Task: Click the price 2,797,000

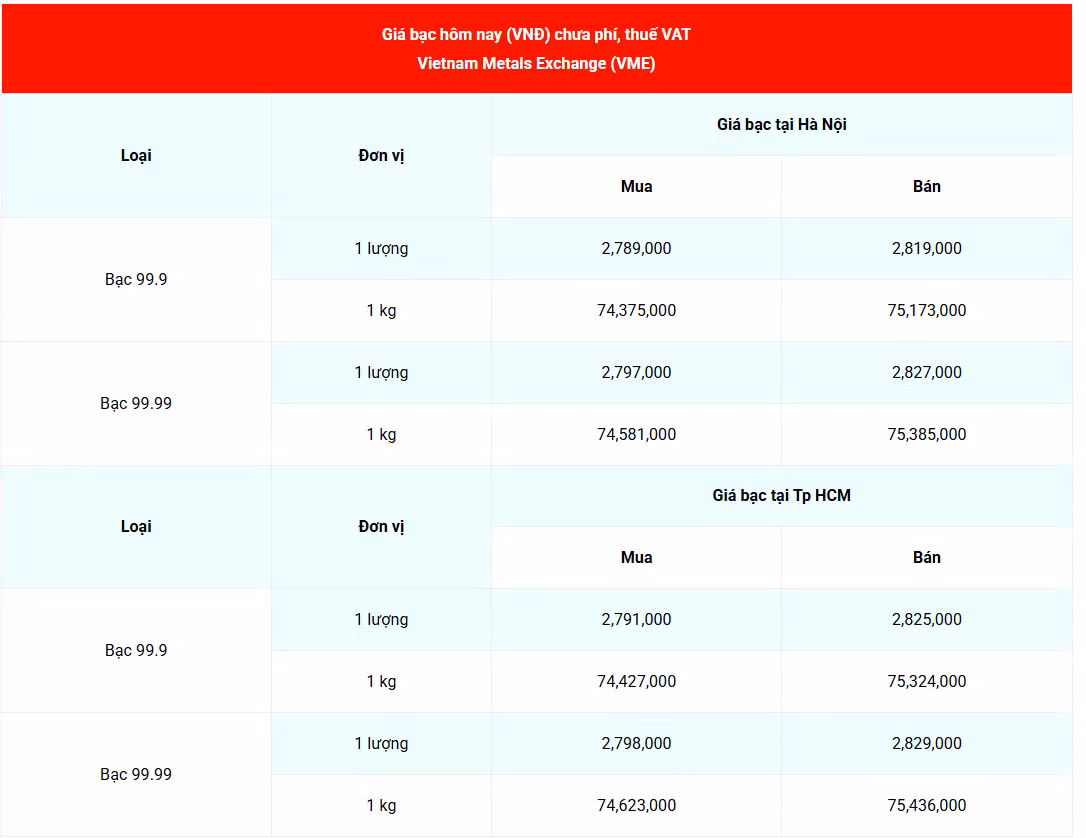Action: click(x=637, y=373)
